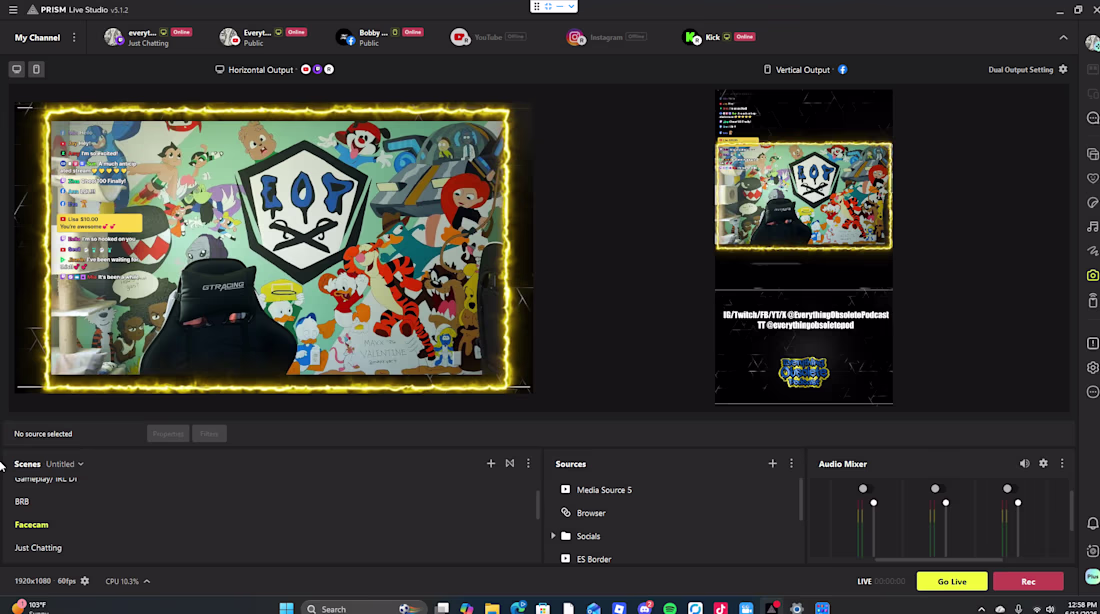Viewport: 1100px width, 614px height.
Task: Open the exclamation alert icon in right sidebar
Action: pyautogui.click(x=1092, y=343)
